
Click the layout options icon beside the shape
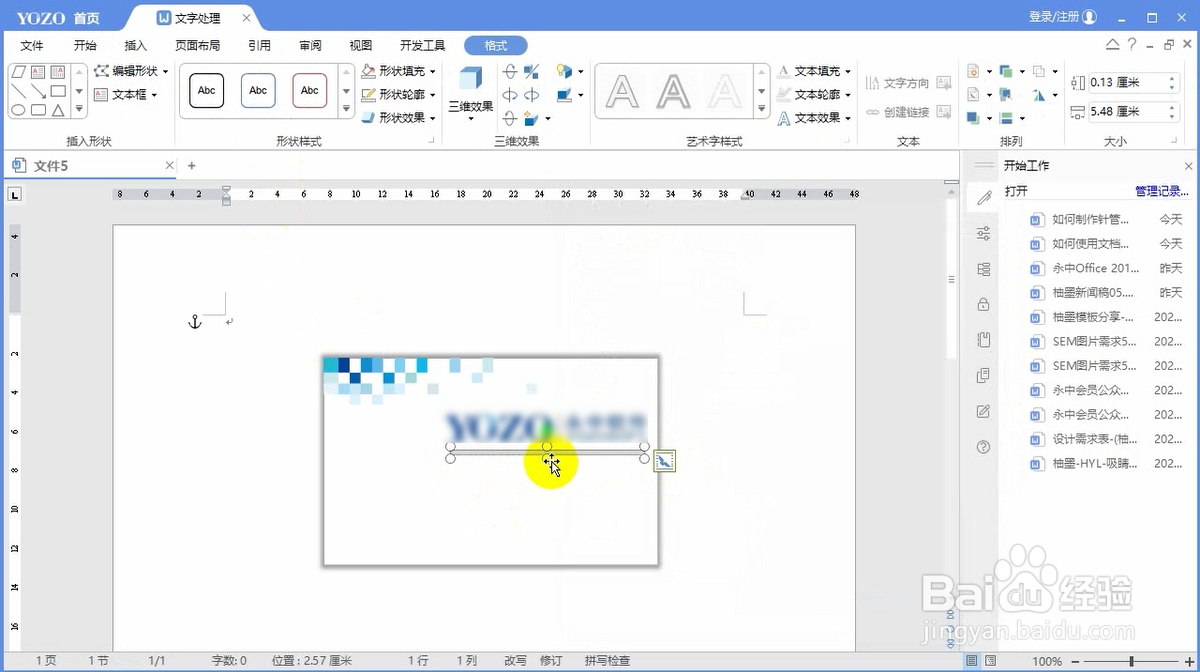[665, 460]
